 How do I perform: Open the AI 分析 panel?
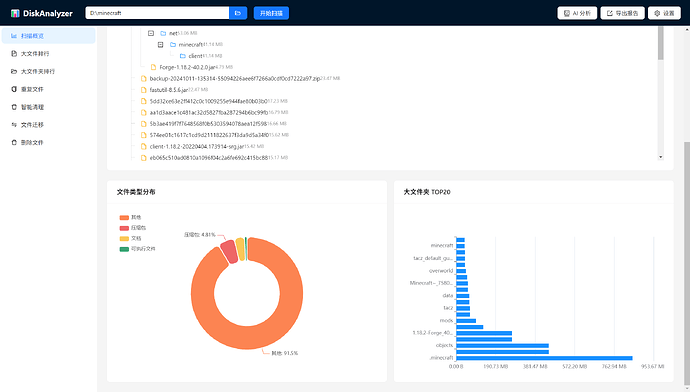tap(577, 13)
